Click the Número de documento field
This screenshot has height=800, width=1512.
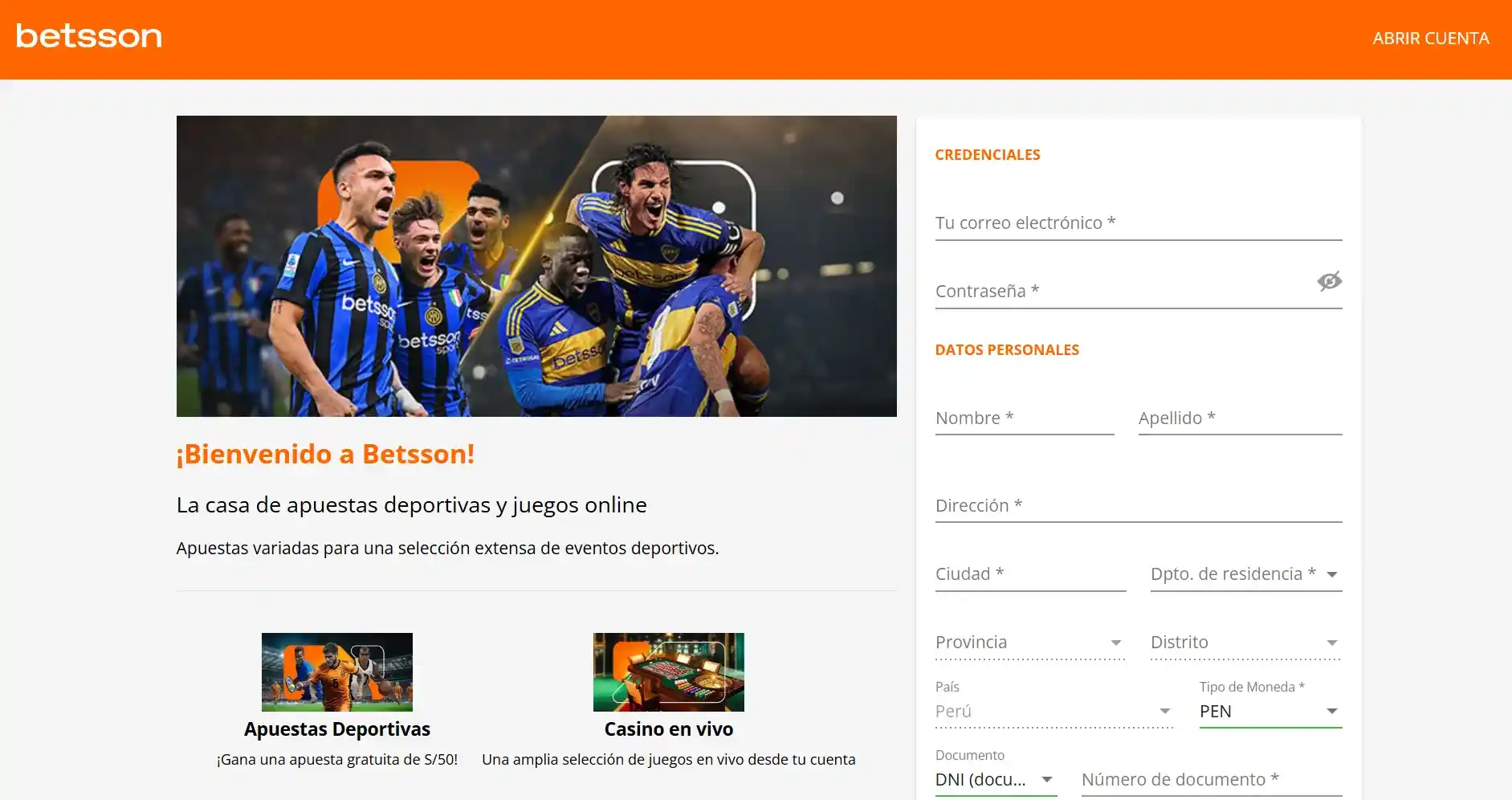[1212, 780]
